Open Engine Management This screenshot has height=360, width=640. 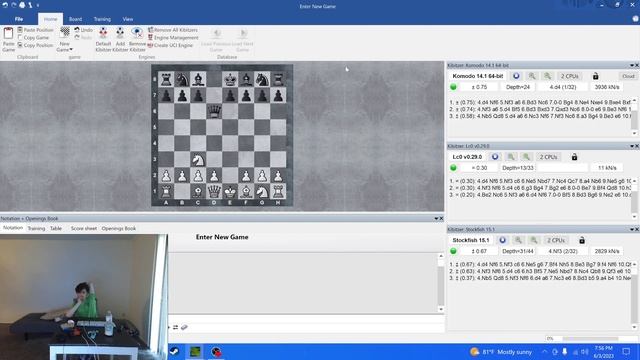click(x=173, y=38)
